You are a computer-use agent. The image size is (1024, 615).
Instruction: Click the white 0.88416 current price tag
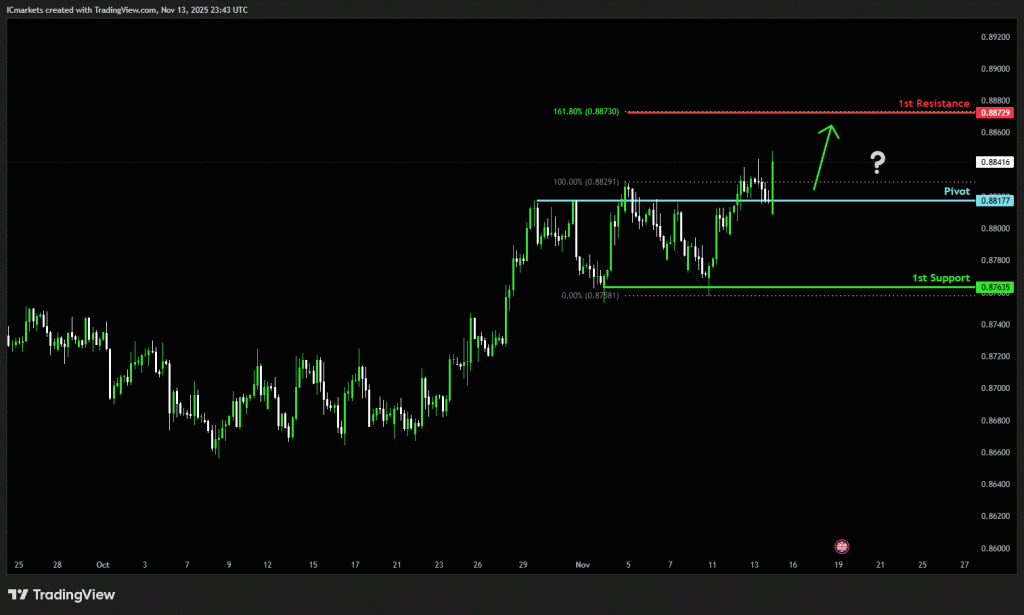[995, 162]
